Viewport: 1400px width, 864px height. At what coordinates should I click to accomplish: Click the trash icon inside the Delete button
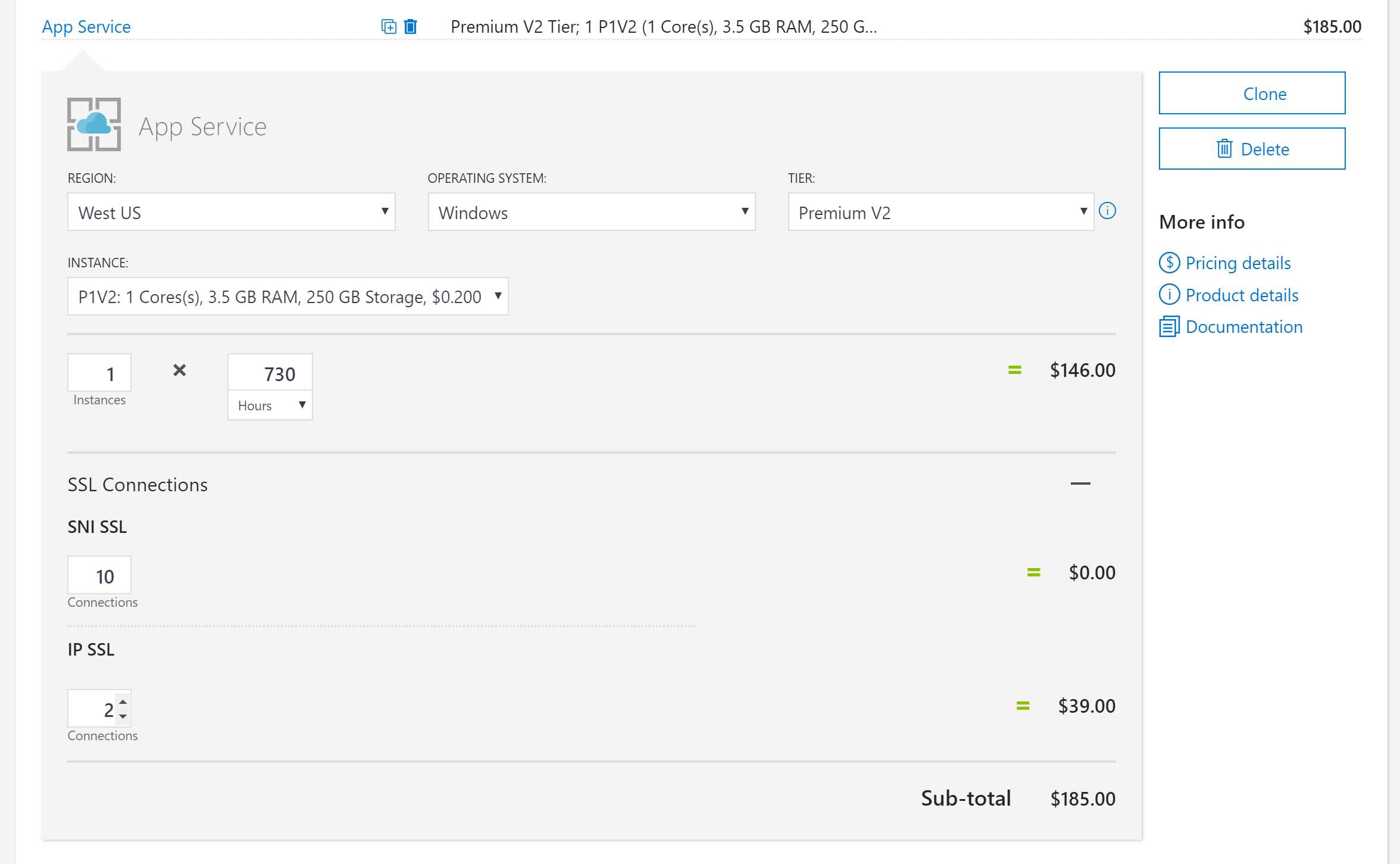pyautogui.click(x=1224, y=148)
